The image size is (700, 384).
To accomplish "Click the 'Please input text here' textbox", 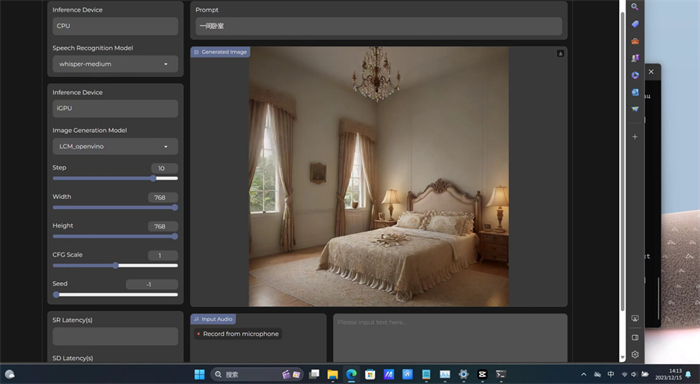I will point(450,338).
